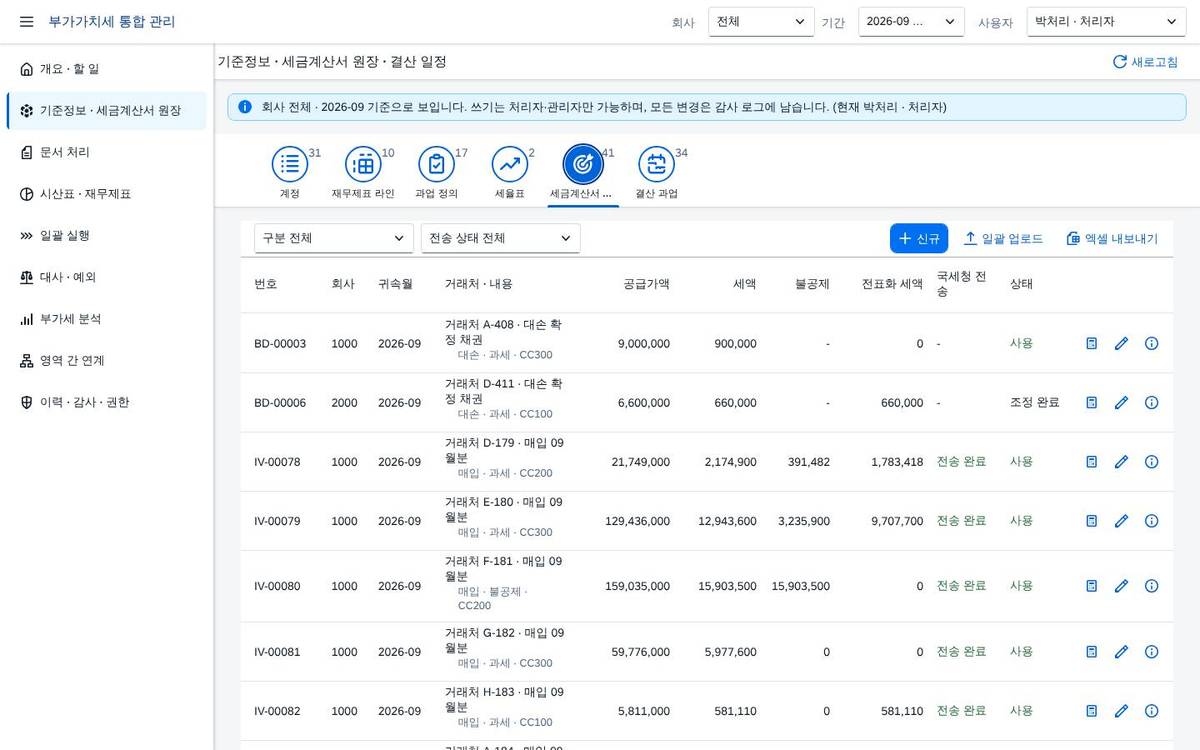Click the document icon for IV-00082
Viewport: 1200px width, 750px height.
[1092, 711]
